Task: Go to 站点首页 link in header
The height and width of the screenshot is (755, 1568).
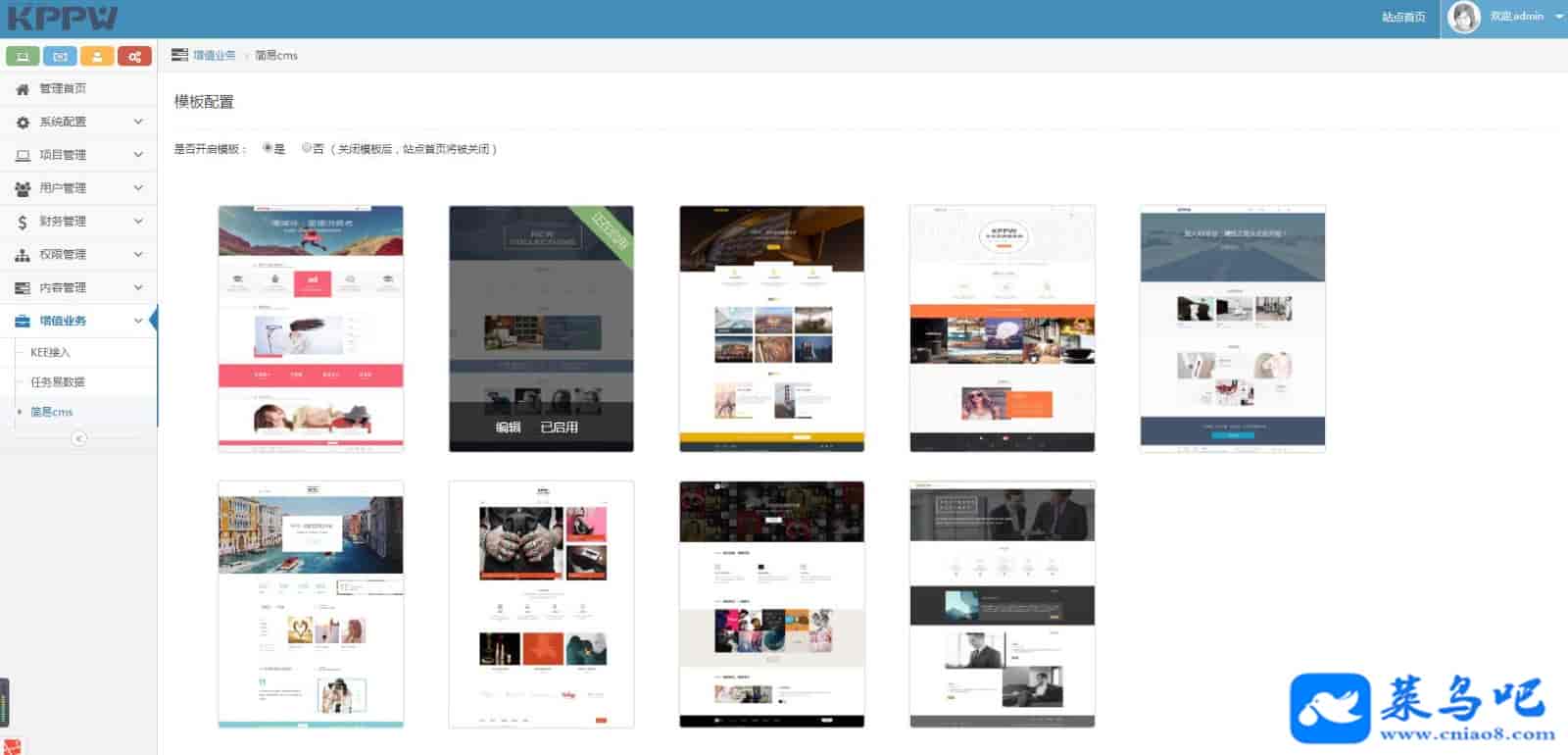Action: coord(1403,17)
